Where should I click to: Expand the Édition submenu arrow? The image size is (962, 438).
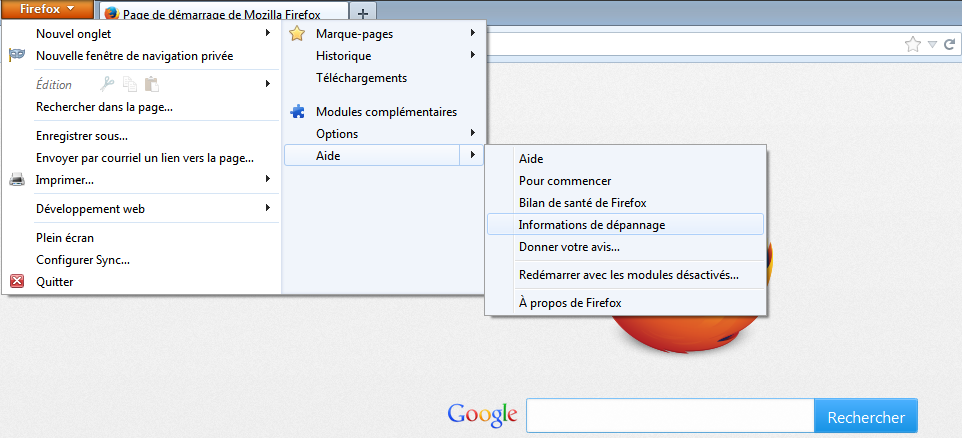coord(267,83)
